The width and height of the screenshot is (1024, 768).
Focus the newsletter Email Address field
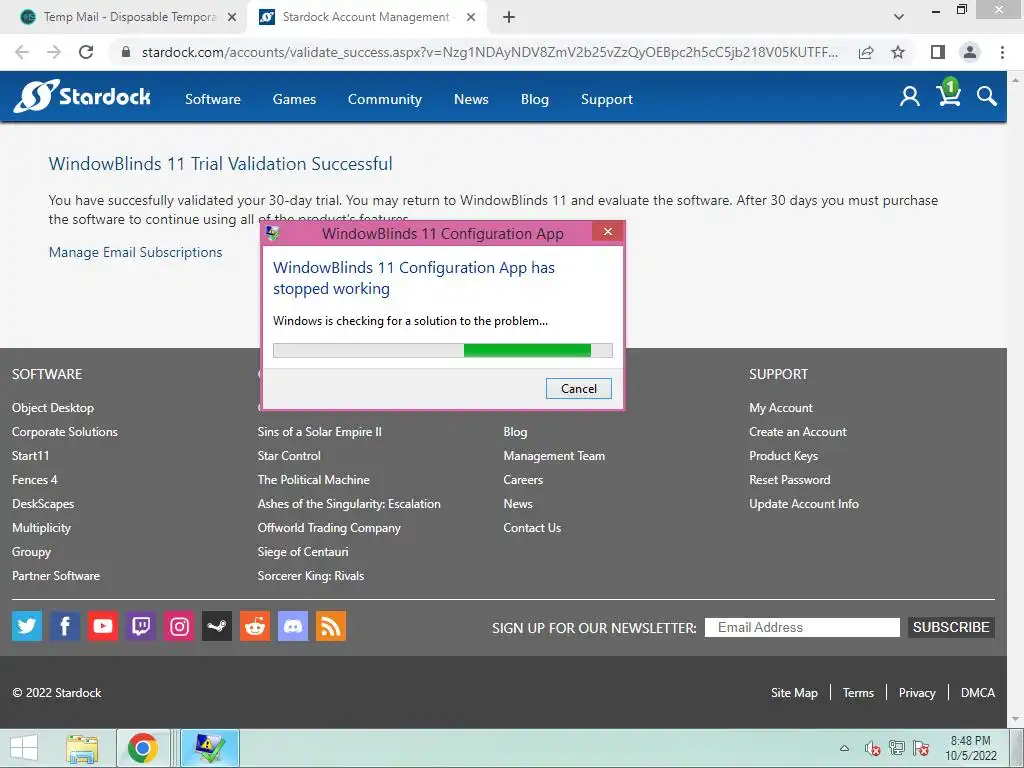802,627
